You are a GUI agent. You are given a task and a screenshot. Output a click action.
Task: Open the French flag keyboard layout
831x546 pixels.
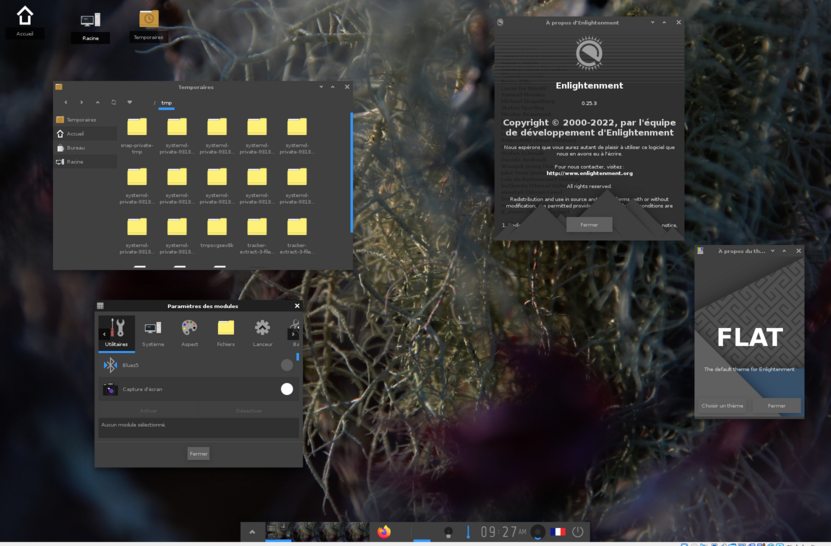click(558, 532)
